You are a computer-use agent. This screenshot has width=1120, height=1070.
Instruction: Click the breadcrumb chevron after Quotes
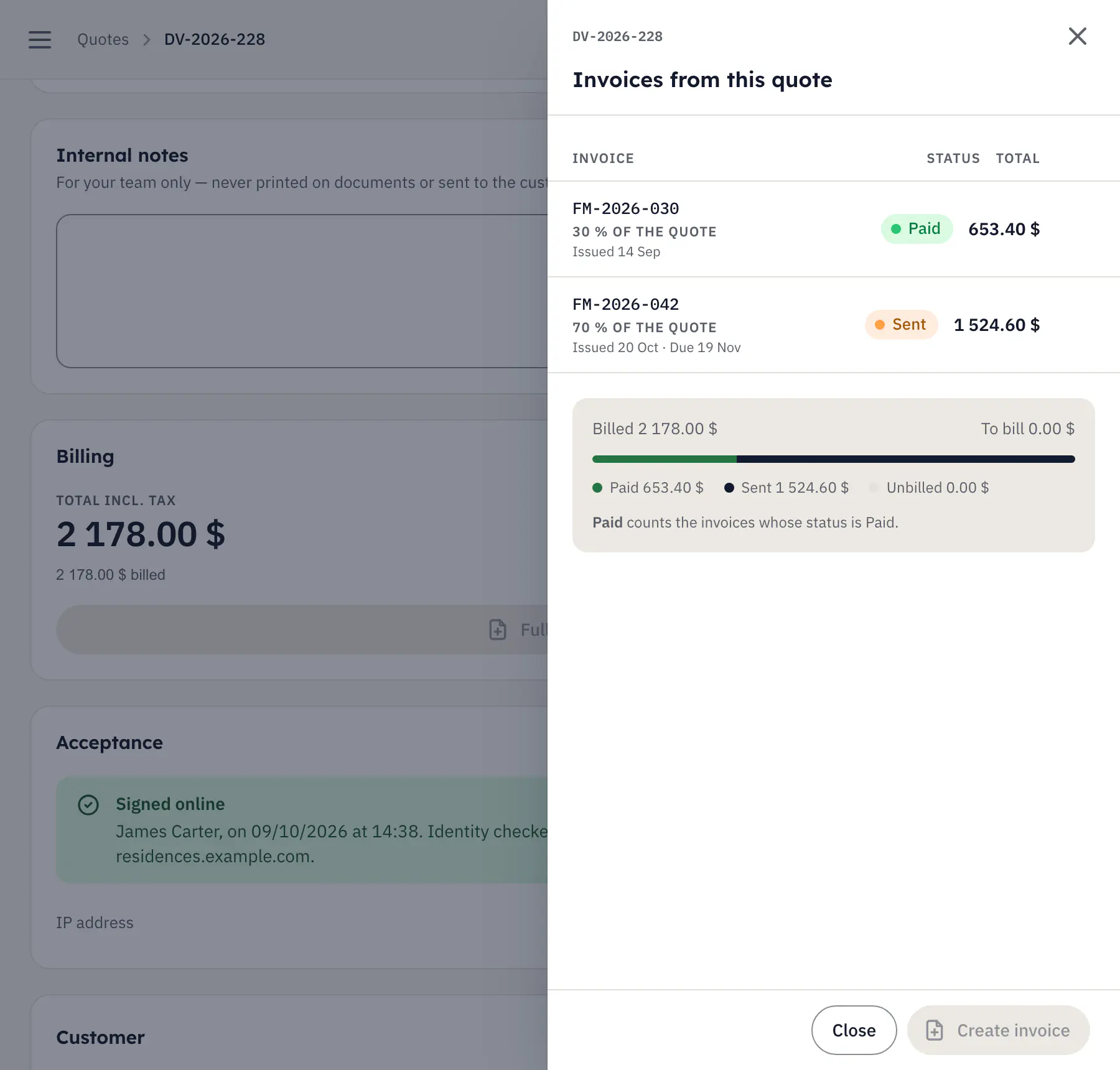147,40
